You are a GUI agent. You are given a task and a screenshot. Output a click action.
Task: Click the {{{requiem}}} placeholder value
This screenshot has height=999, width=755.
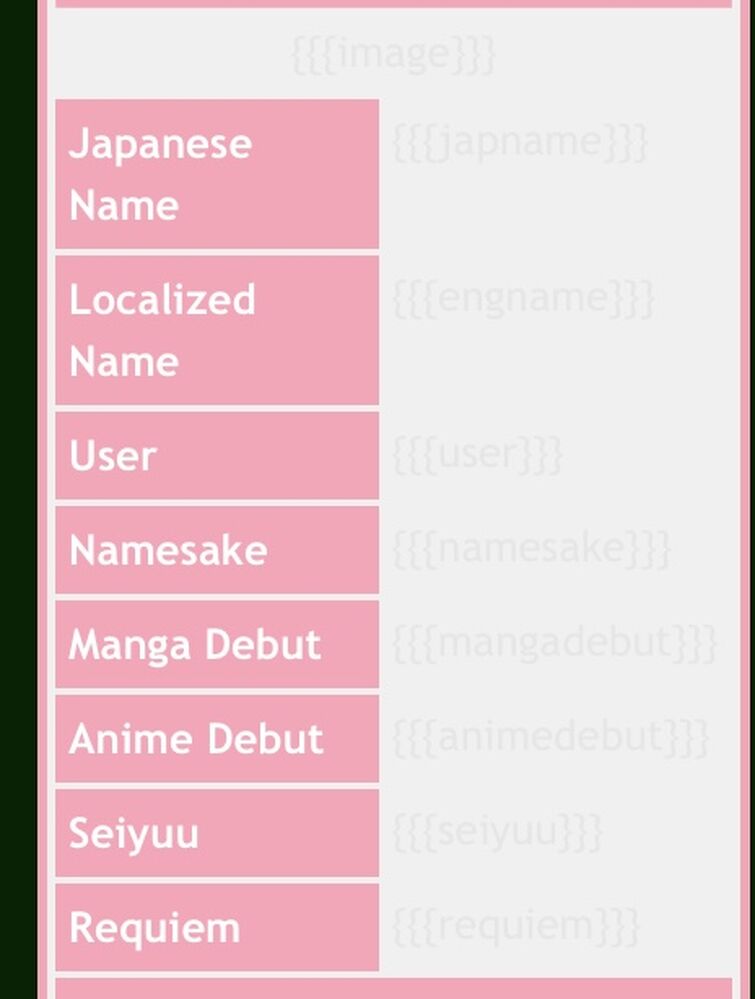pos(516,926)
